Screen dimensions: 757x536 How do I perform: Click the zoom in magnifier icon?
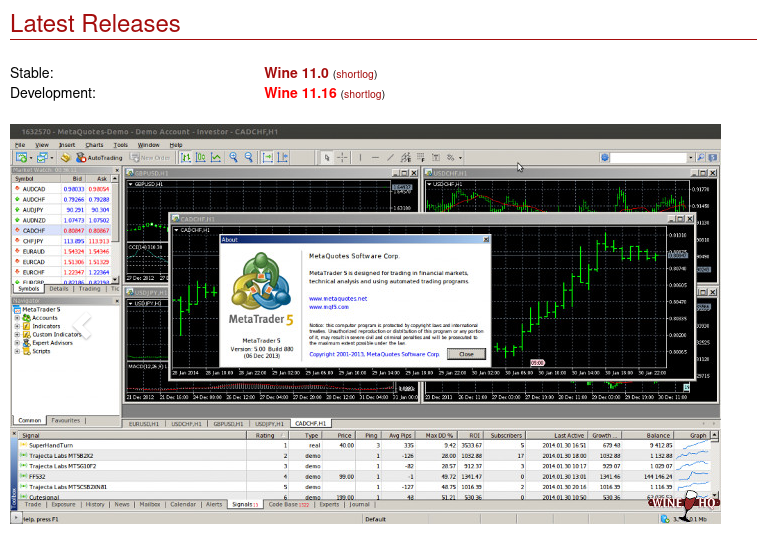[x=234, y=157]
